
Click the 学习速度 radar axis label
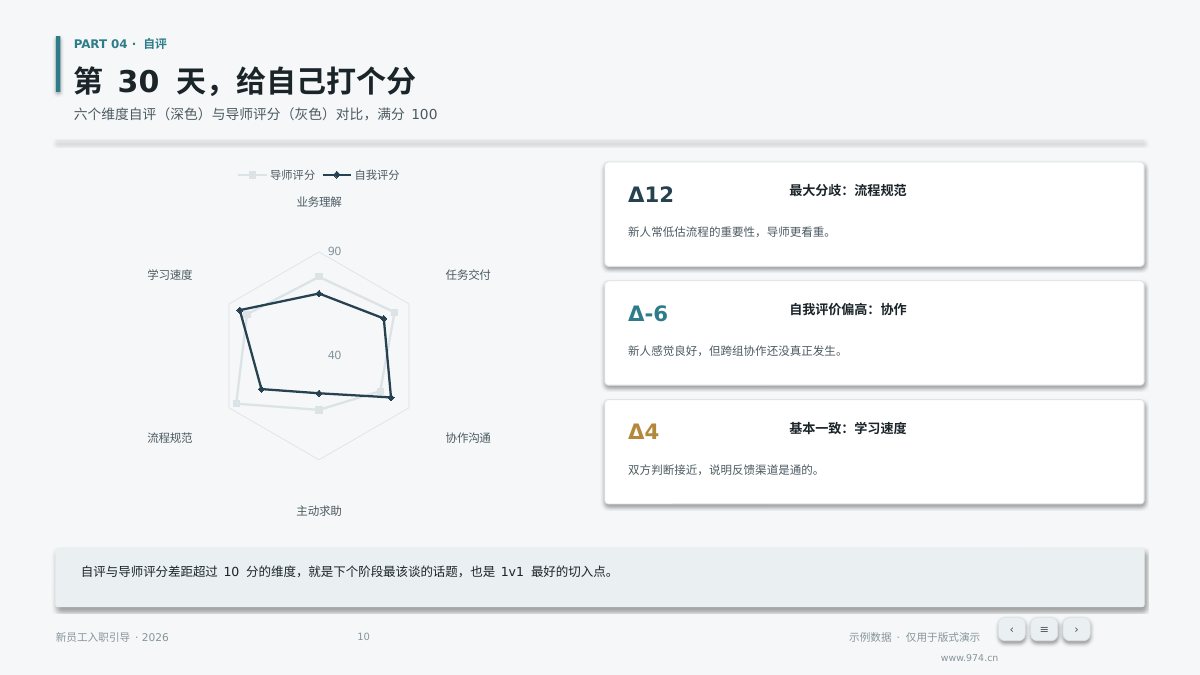(x=170, y=275)
